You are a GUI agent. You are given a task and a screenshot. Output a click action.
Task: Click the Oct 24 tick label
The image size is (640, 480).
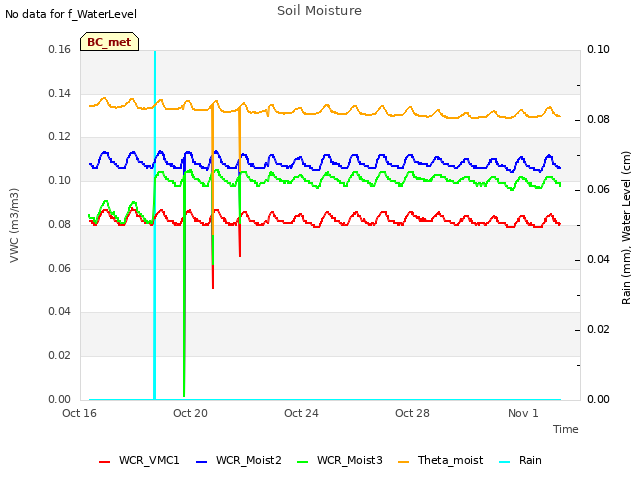coord(301,413)
